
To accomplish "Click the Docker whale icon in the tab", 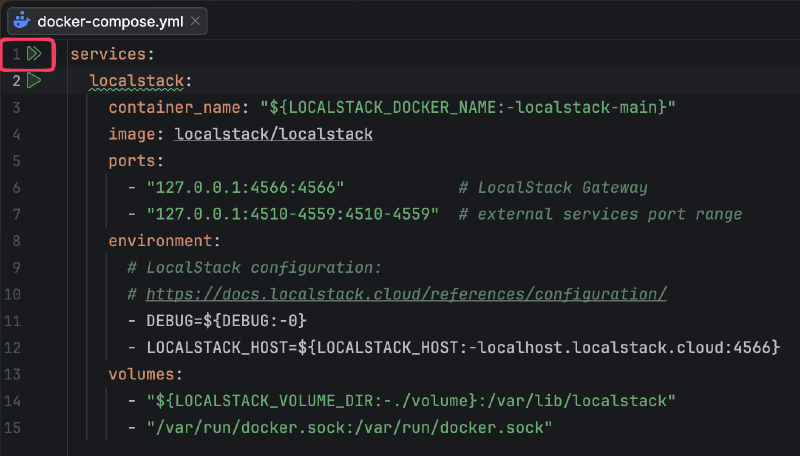I will coord(20,20).
